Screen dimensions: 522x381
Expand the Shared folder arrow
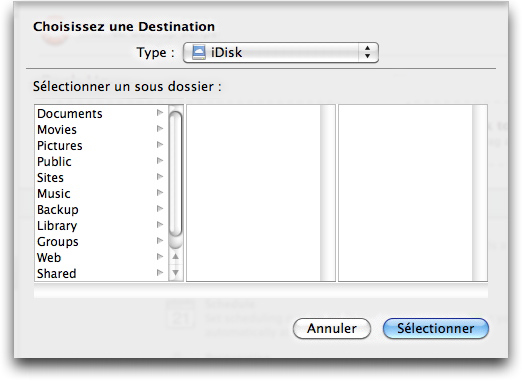pyautogui.click(x=160, y=273)
